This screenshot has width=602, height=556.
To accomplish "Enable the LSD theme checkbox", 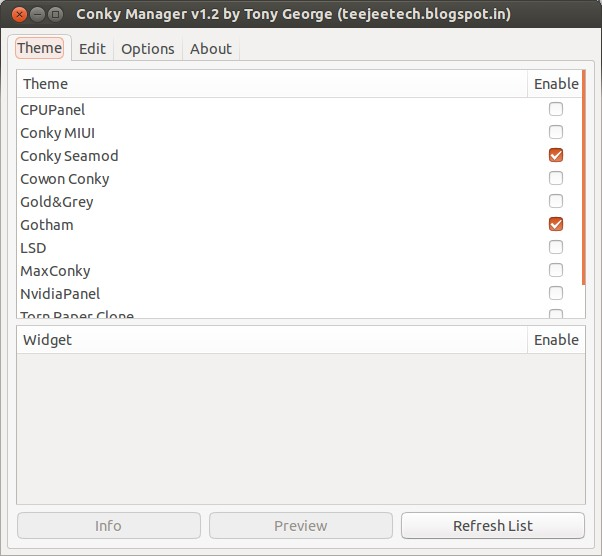I will click(556, 247).
